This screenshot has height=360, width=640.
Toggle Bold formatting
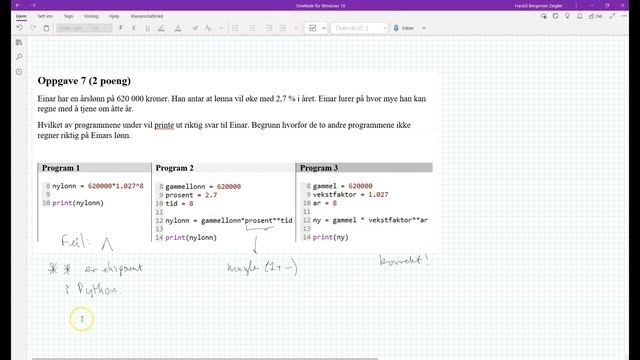pos(121,28)
